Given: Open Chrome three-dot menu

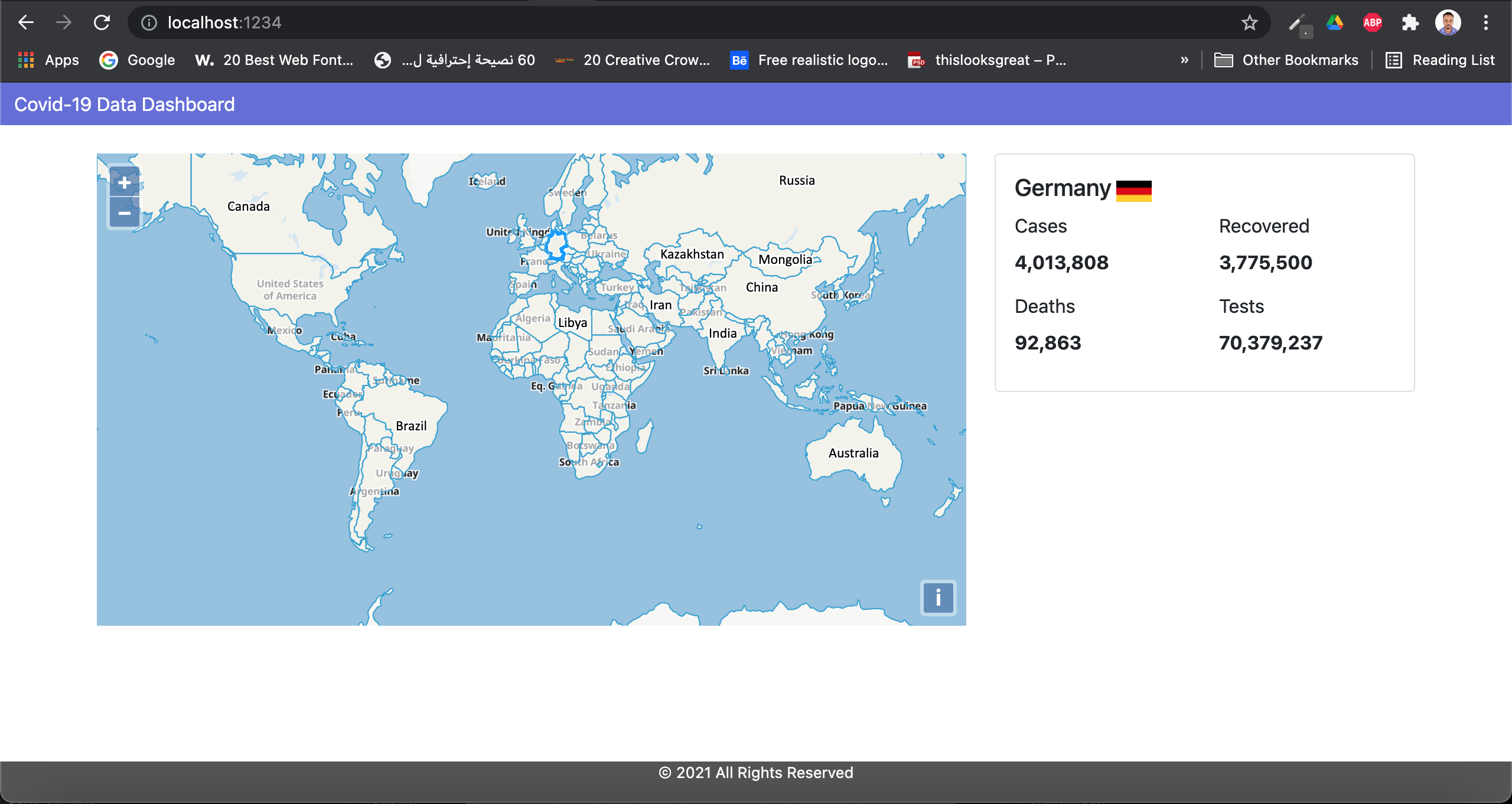Looking at the screenshot, I should pyautogui.click(x=1486, y=23).
